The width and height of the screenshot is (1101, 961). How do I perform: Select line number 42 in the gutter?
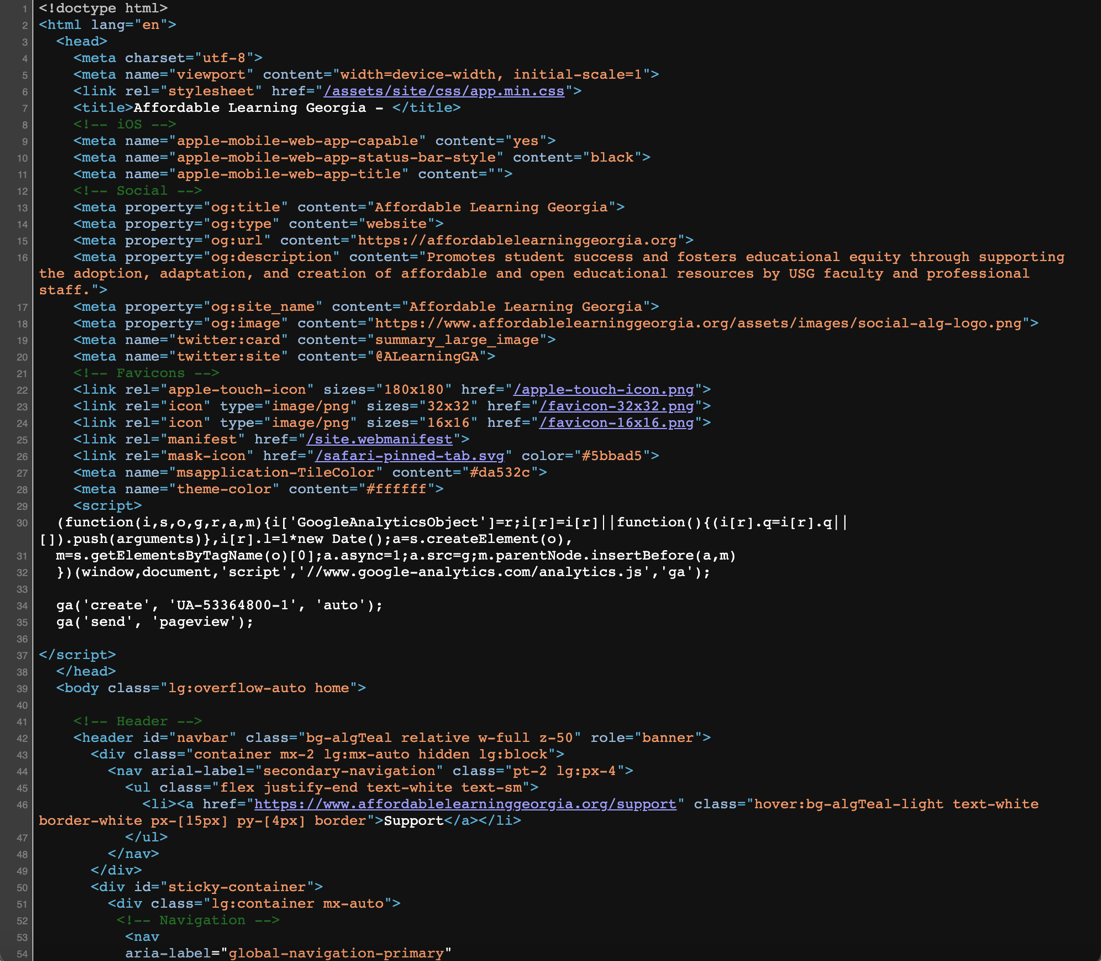pyautogui.click(x=22, y=738)
